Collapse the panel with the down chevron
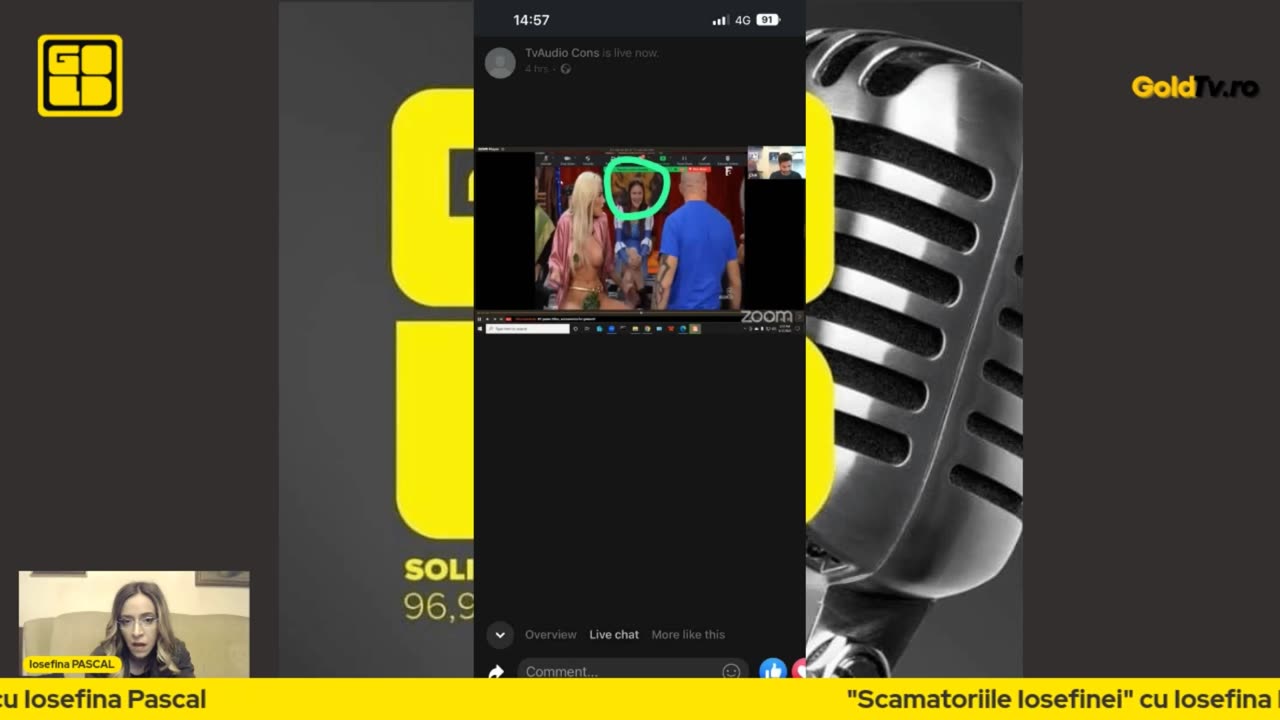Viewport: 1280px width, 720px height. point(500,634)
